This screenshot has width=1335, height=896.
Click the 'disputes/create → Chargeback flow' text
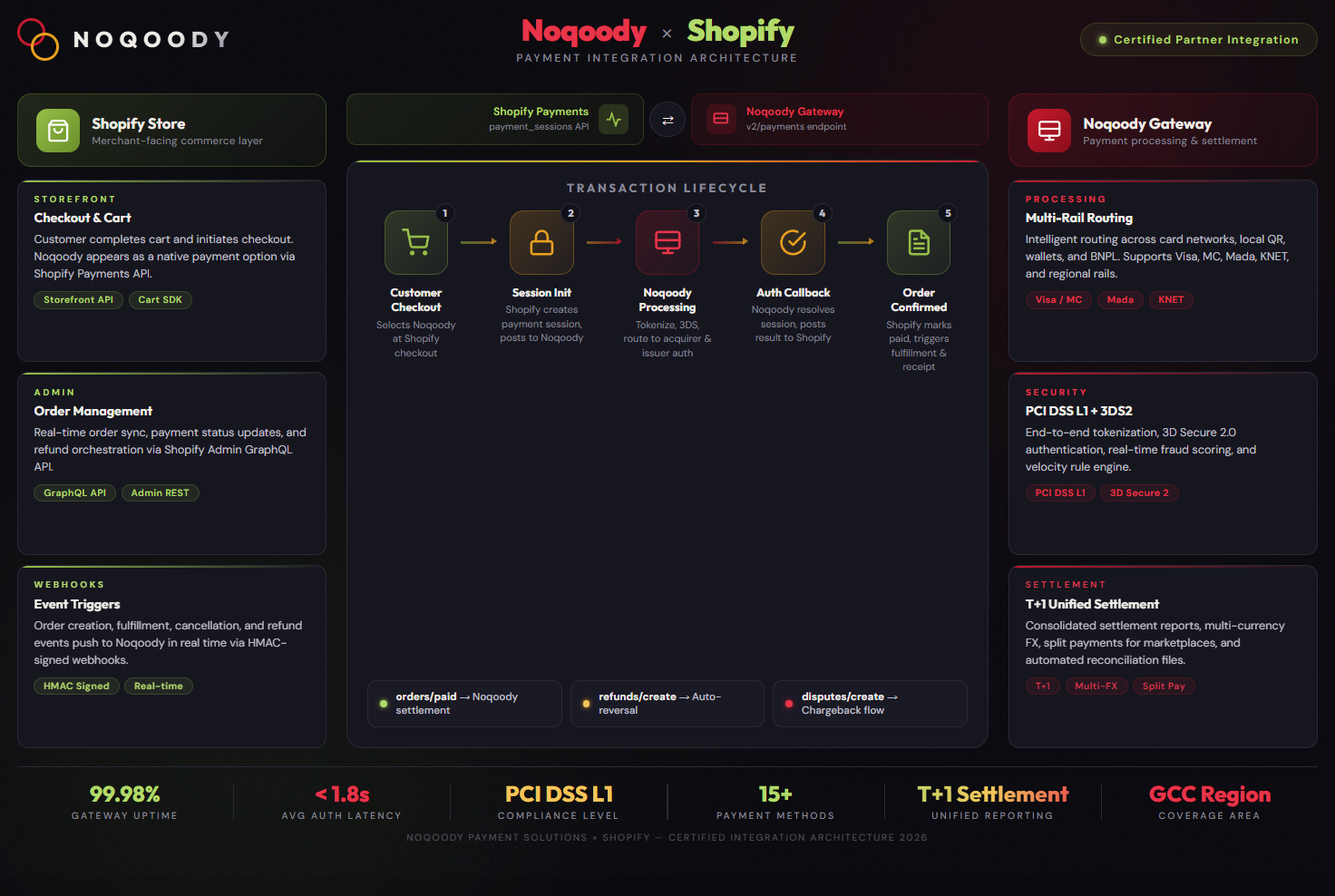click(x=850, y=704)
